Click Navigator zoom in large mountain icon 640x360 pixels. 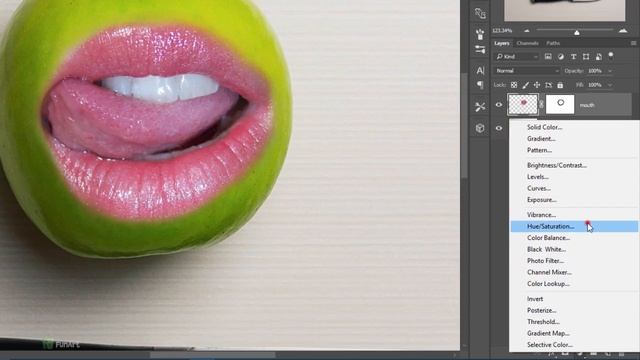[623, 31]
